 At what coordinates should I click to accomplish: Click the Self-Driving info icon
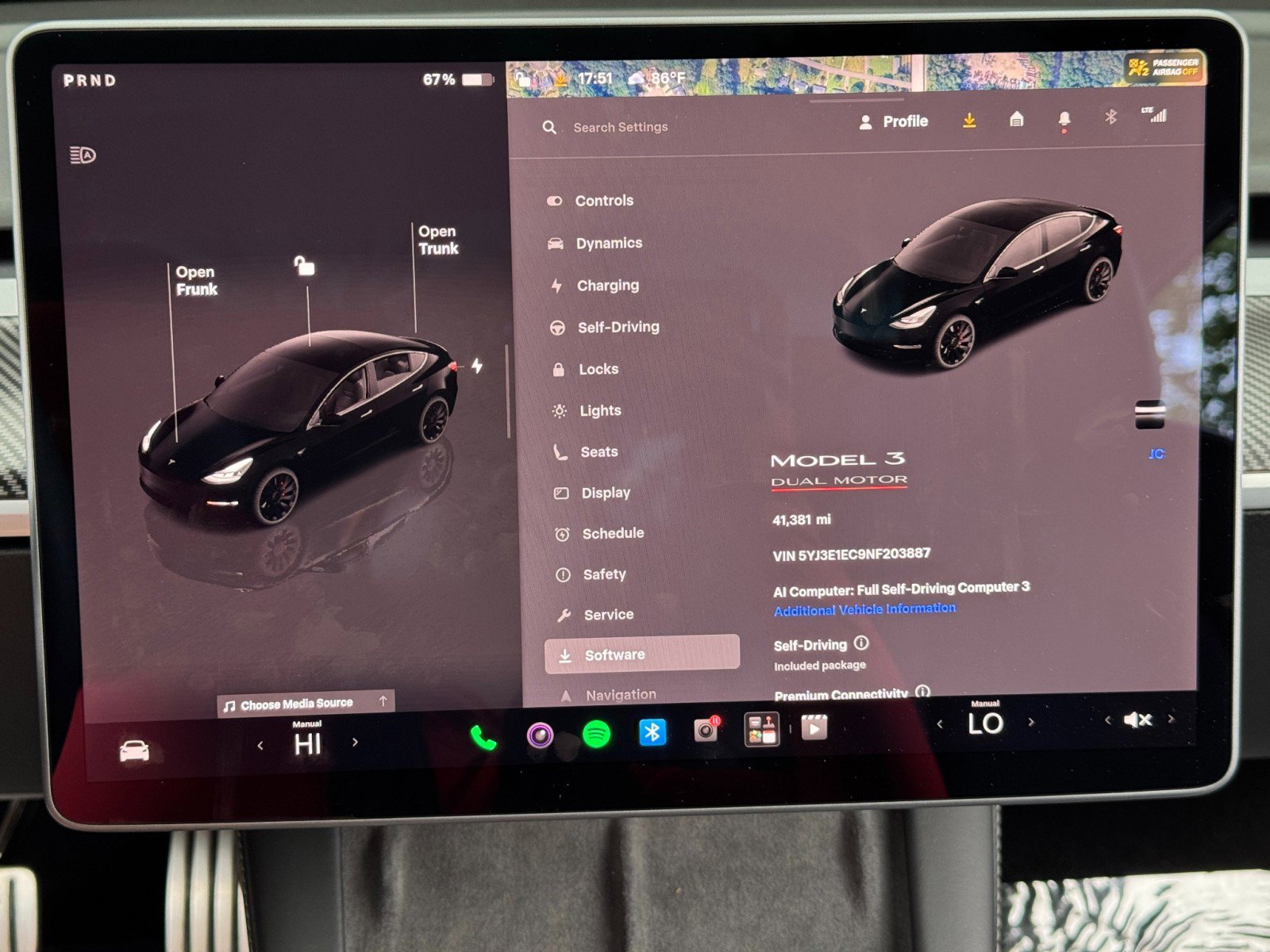[861, 643]
